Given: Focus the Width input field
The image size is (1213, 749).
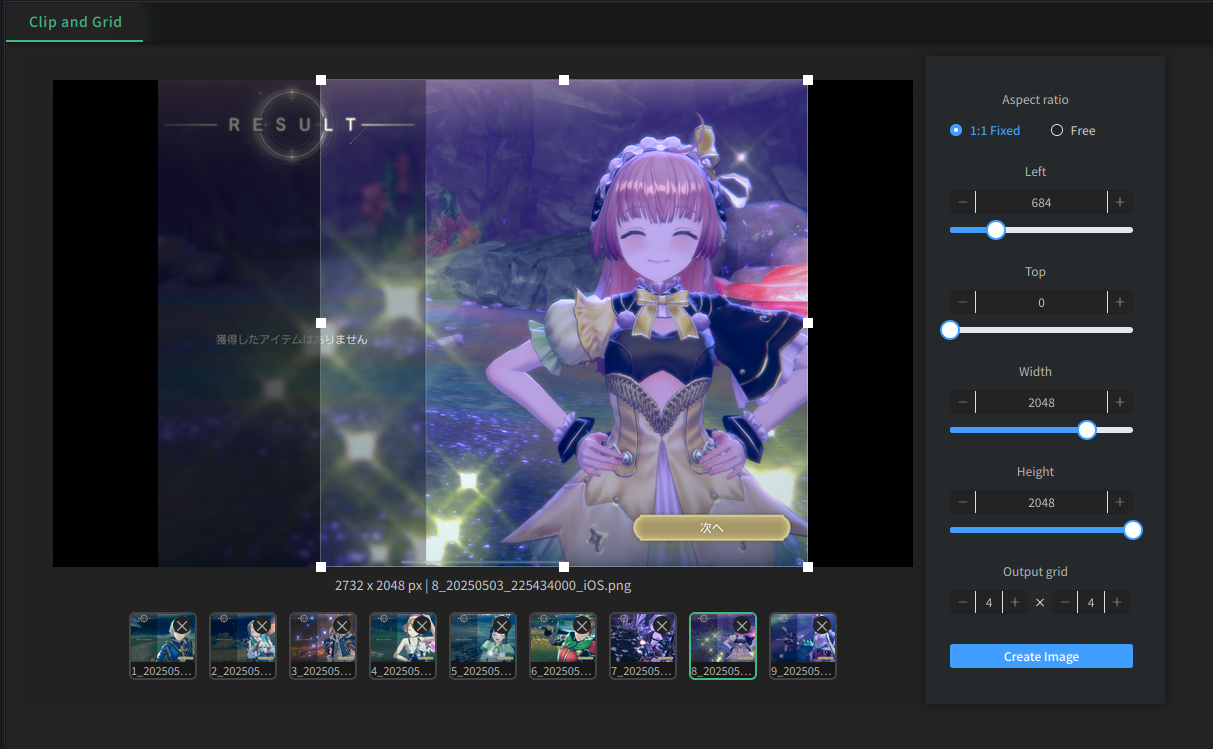Looking at the screenshot, I should [1041, 403].
